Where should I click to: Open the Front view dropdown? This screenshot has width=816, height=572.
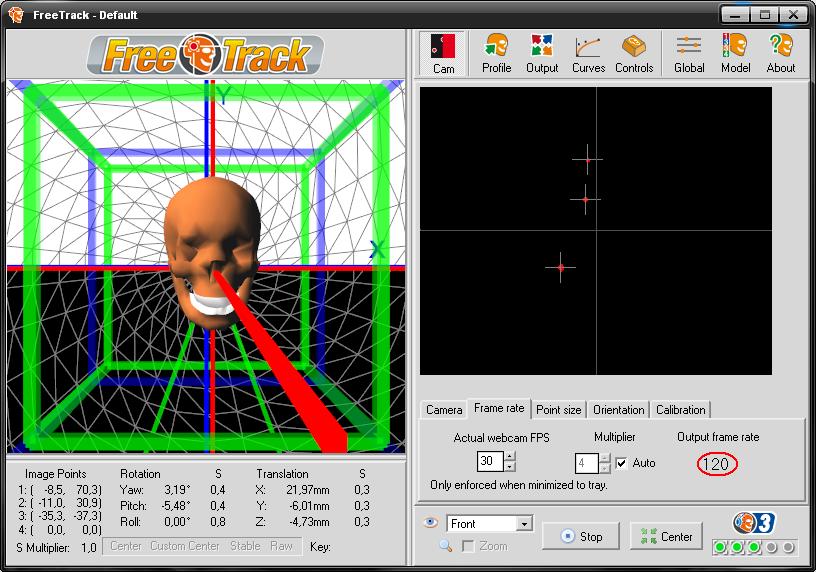(525, 524)
